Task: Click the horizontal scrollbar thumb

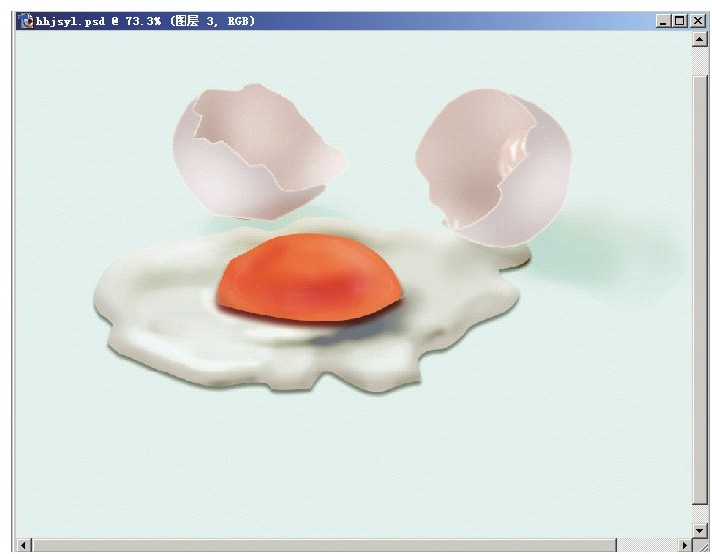Action: (x=324, y=545)
